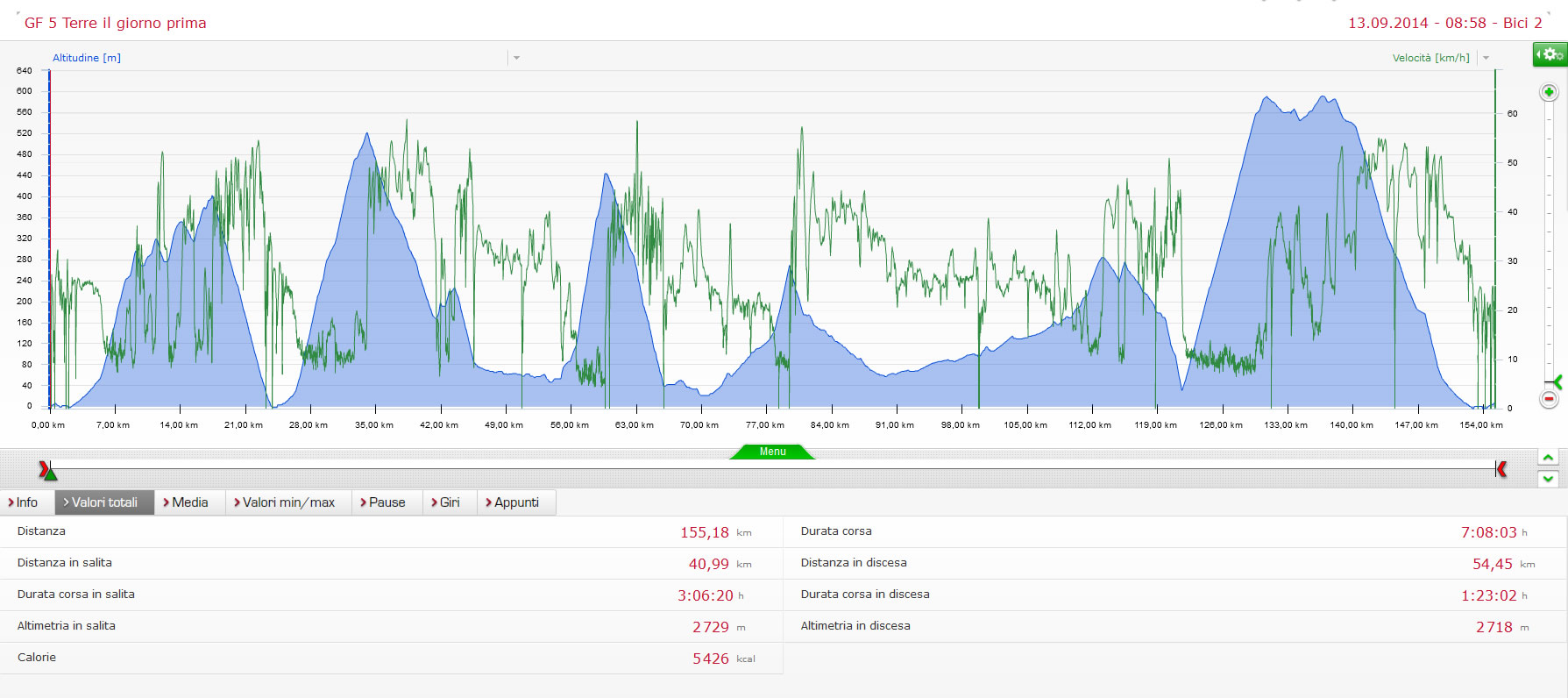The height and width of the screenshot is (698, 1568).
Task: Click the 77,00 km tick label
Action: coord(765,424)
